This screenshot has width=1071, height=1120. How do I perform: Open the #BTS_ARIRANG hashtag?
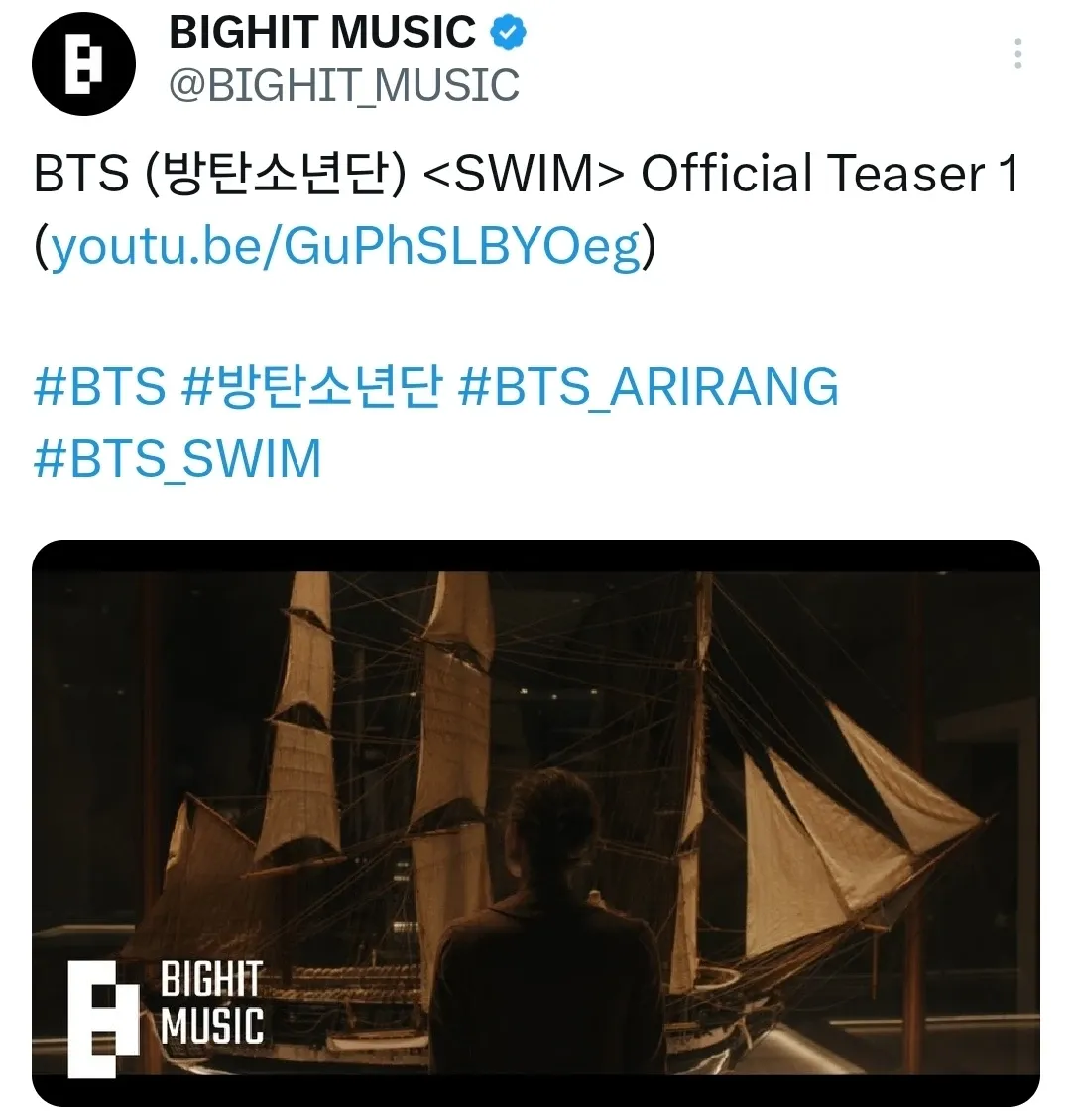(x=649, y=387)
